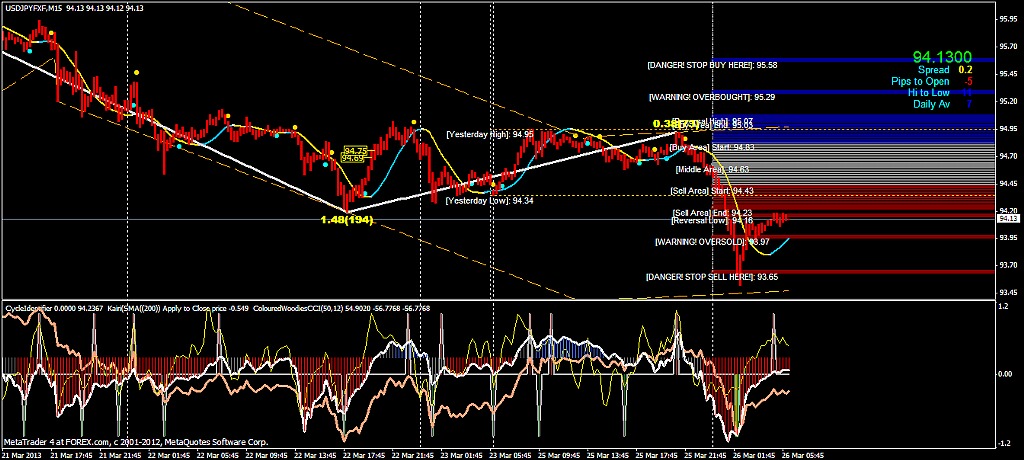Click the Sell Area End 94.23 label
This screenshot has height=460, width=1024.
click(712, 212)
